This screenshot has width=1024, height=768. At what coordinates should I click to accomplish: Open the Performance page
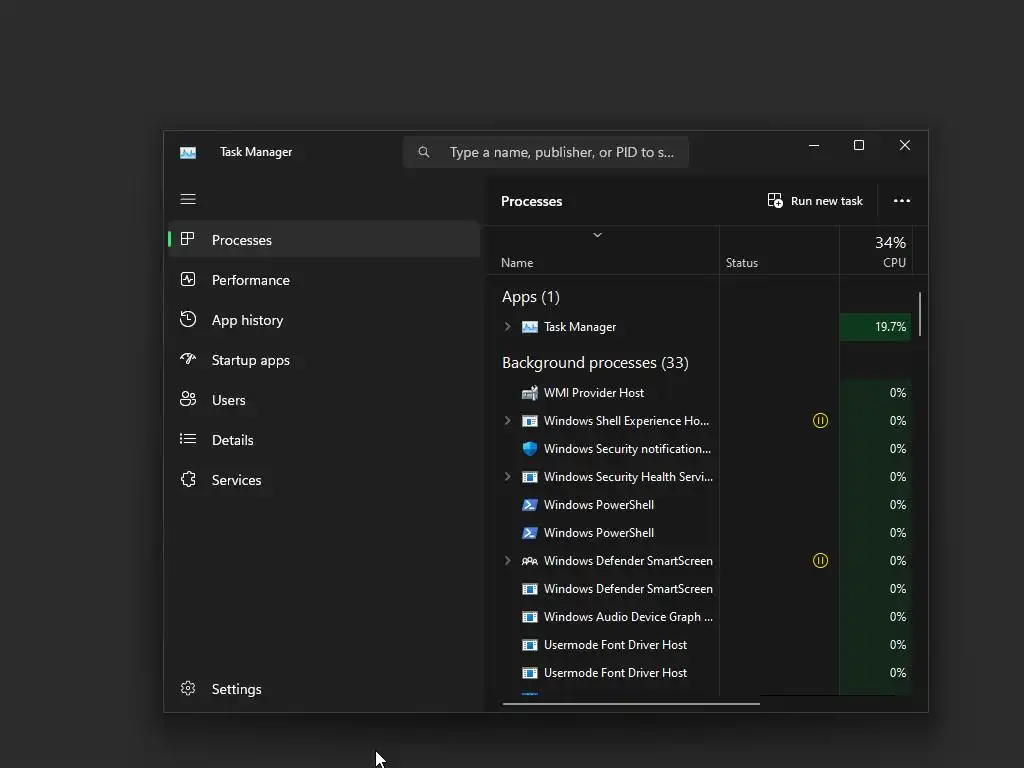click(325, 280)
